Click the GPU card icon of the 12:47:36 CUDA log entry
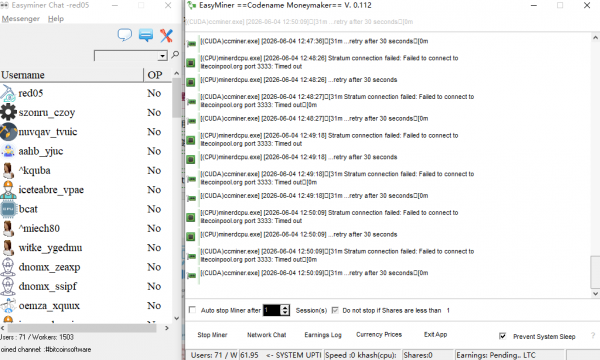This screenshot has height=360, width=600. [191, 43]
